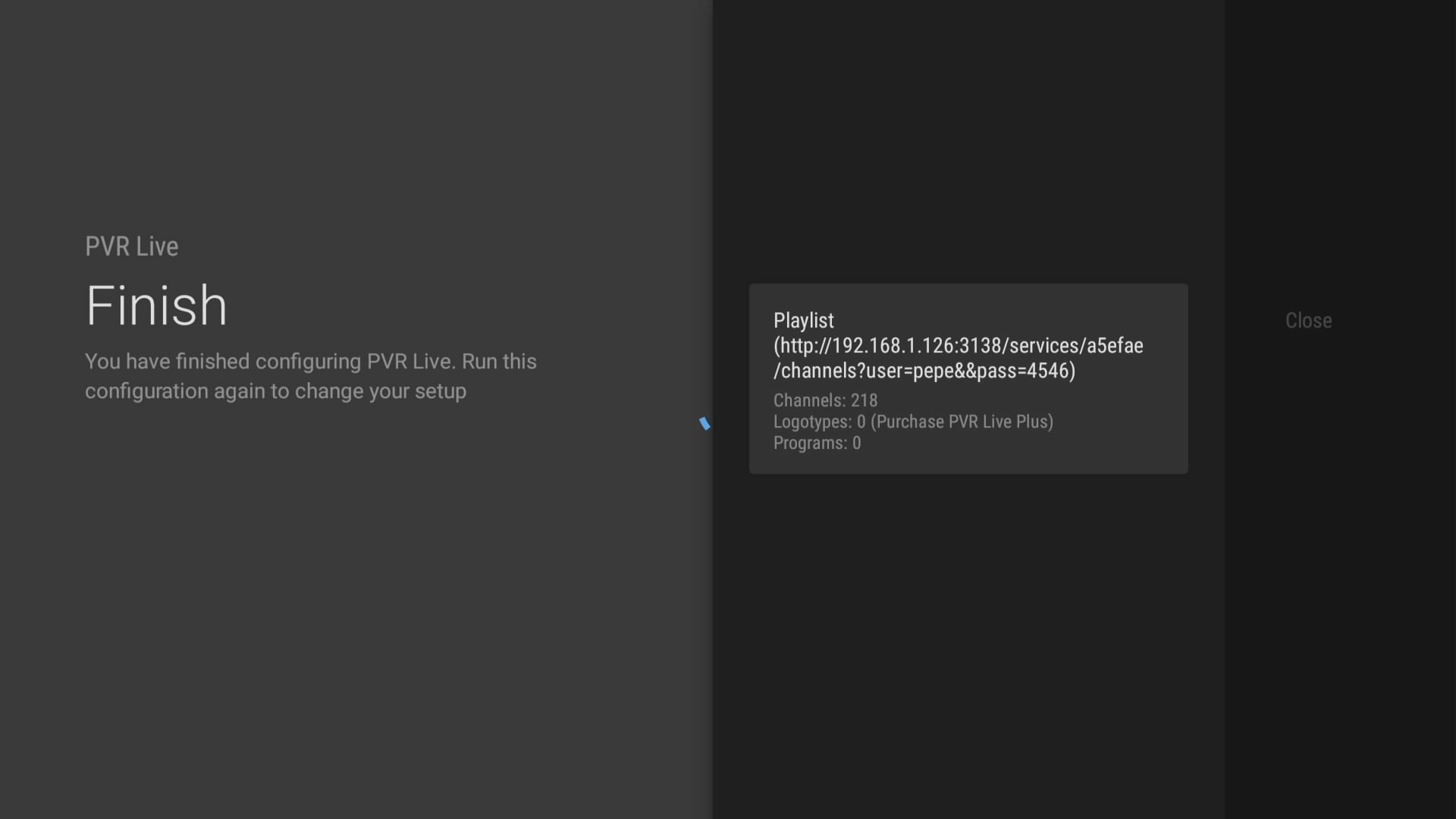The height and width of the screenshot is (819, 1456).
Task: Click the Close button
Action: (x=1308, y=321)
